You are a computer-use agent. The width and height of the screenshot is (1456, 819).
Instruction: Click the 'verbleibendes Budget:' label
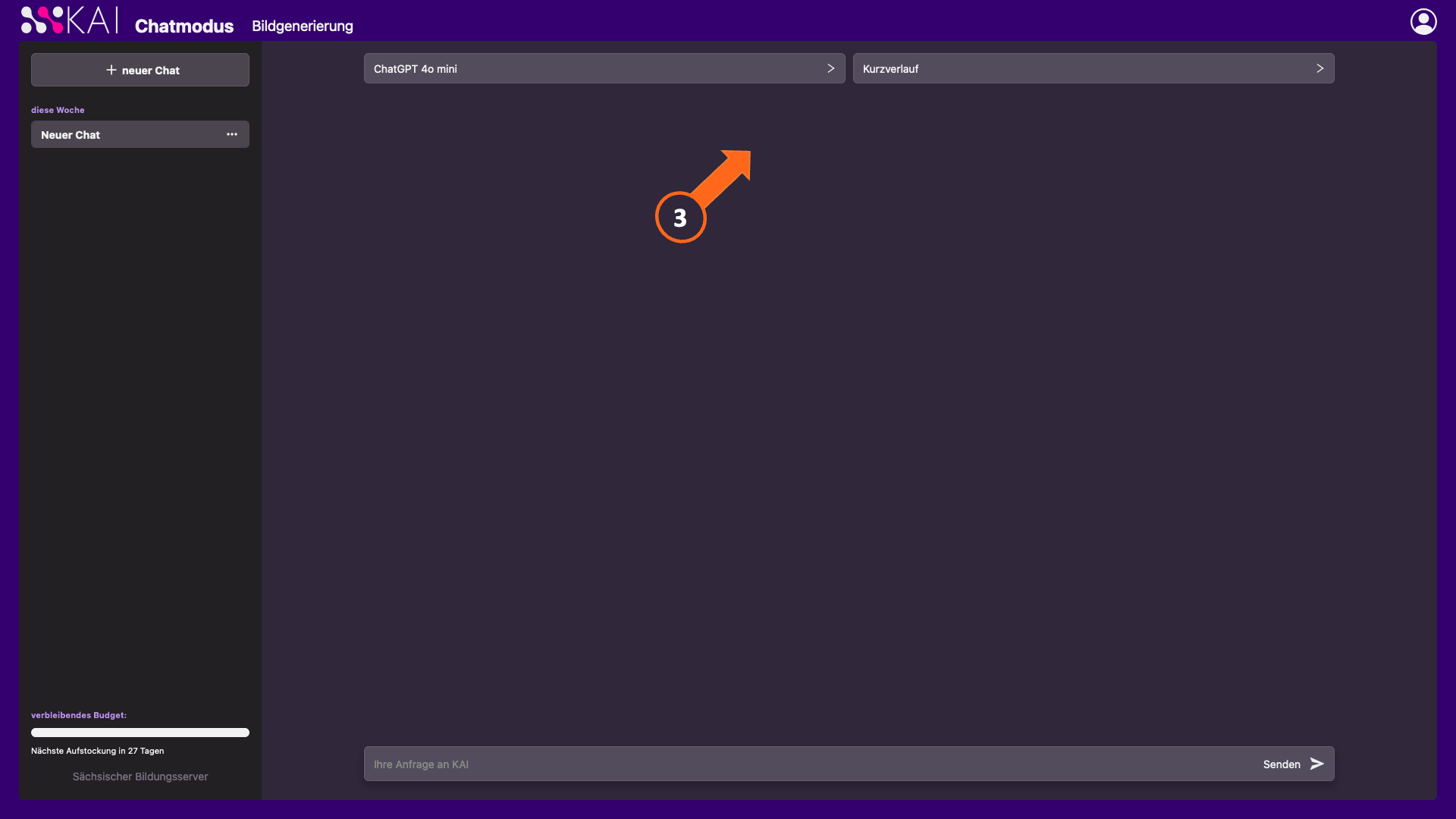tap(79, 715)
